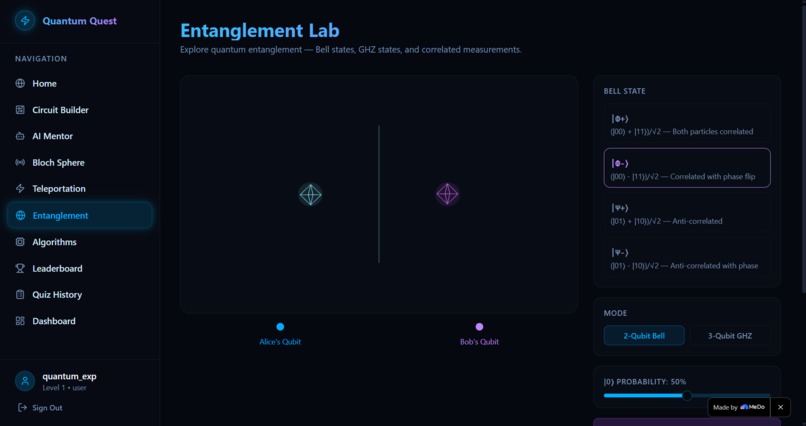Navigate to Bloch Sphere
The width and height of the screenshot is (806, 426).
tap(80, 162)
